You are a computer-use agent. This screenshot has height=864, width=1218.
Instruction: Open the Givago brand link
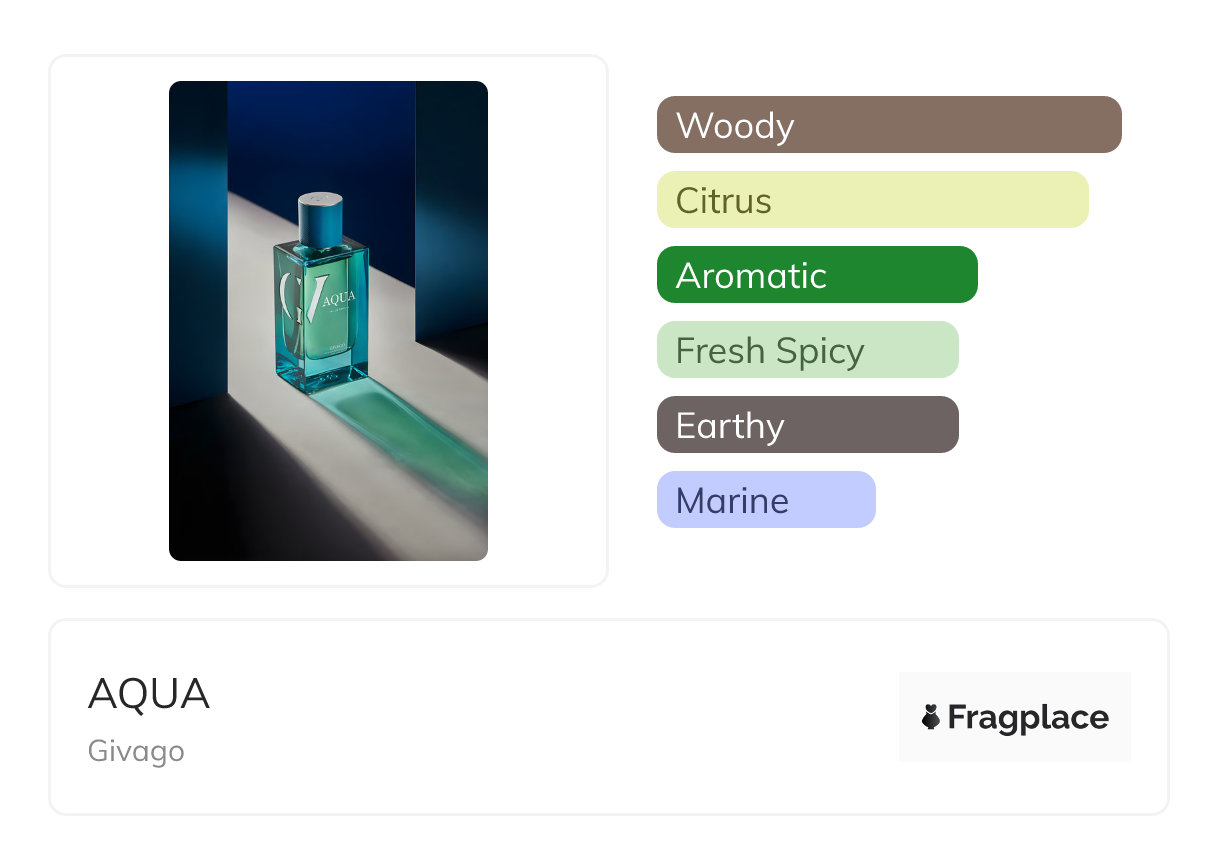[x=136, y=751]
